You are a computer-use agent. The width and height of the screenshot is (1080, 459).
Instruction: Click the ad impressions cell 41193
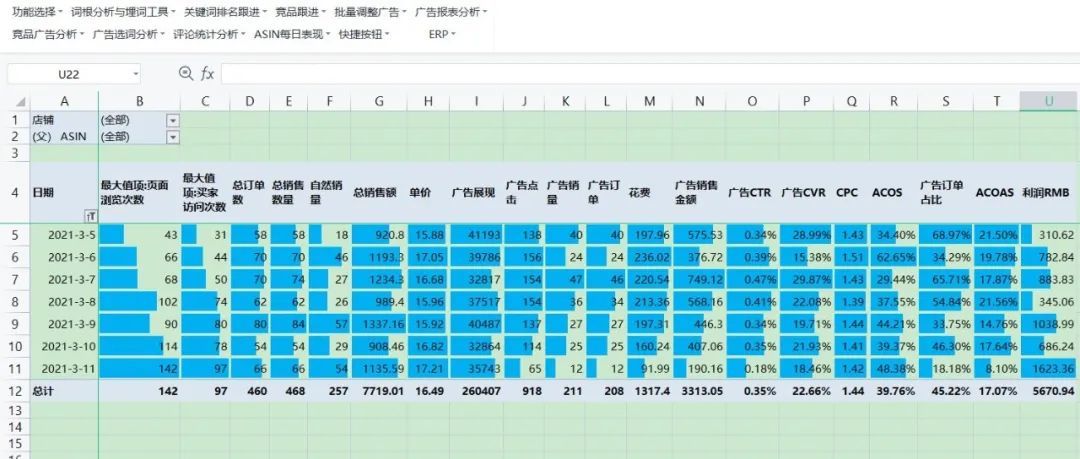pyautogui.click(x=476, y=235)
